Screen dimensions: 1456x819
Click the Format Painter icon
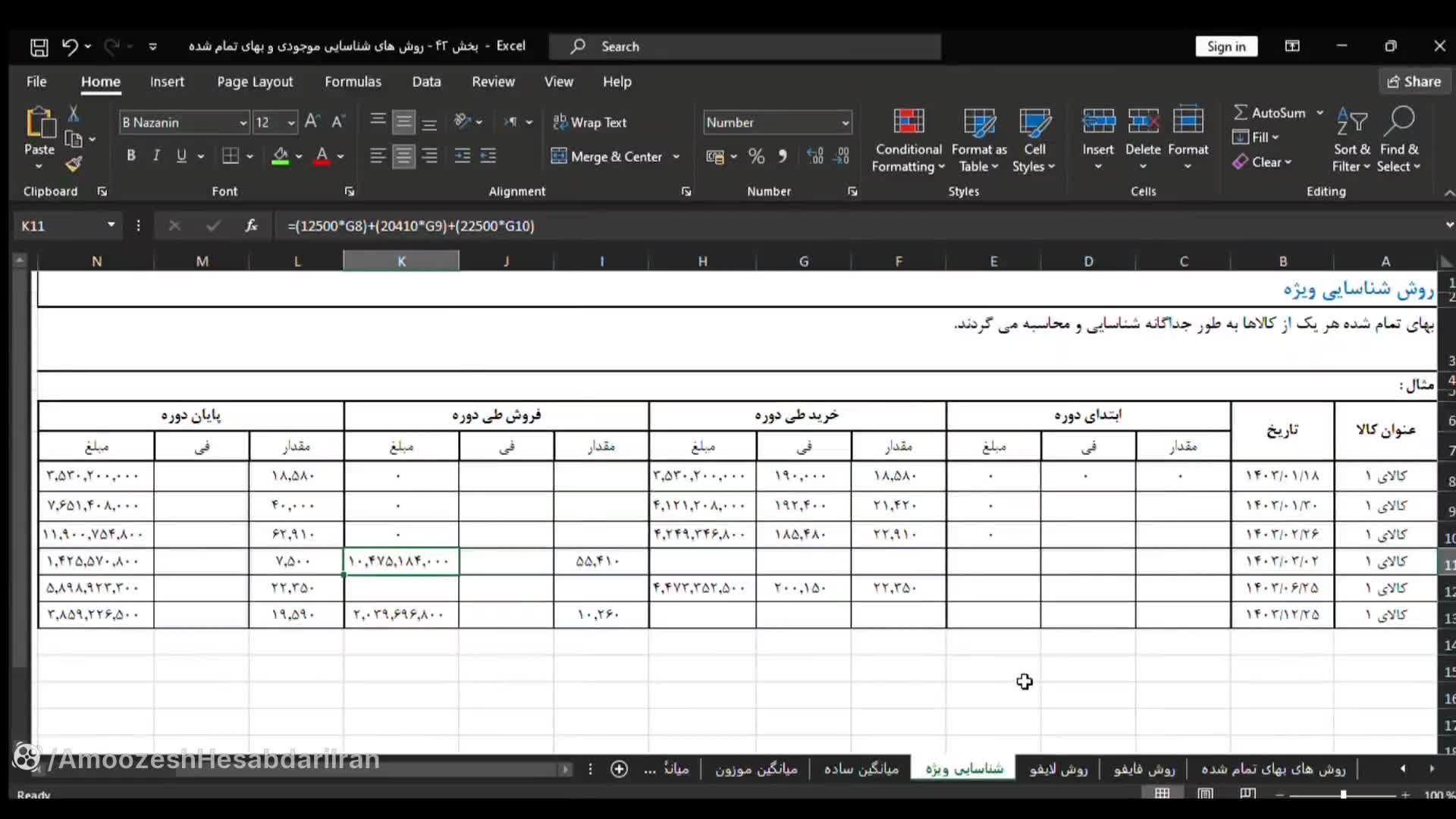(x=74, y=164)
